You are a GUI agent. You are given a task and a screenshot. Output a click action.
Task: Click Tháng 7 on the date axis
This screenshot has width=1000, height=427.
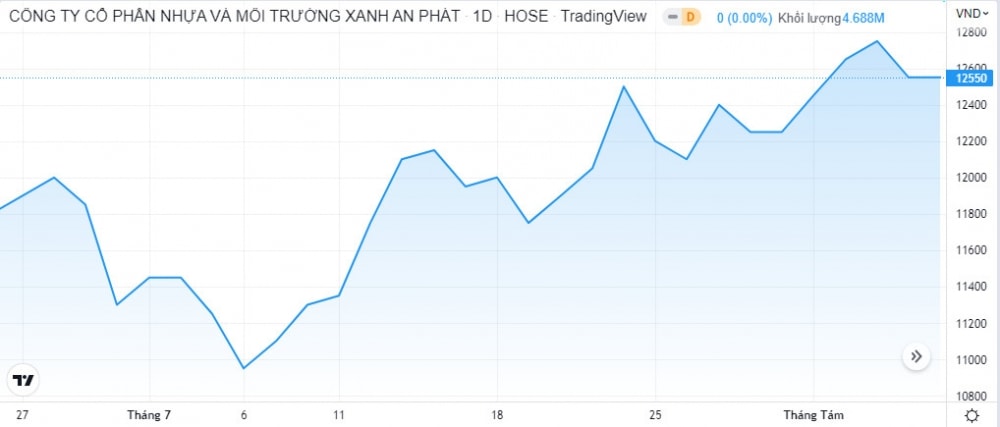(149, 415)
